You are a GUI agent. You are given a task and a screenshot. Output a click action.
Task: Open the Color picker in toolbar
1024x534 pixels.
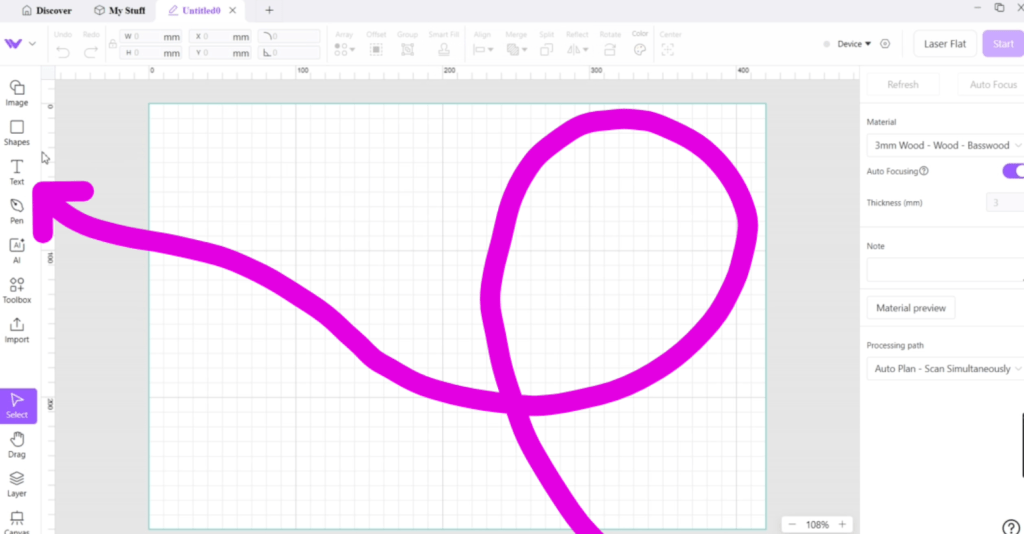[640, 48]
